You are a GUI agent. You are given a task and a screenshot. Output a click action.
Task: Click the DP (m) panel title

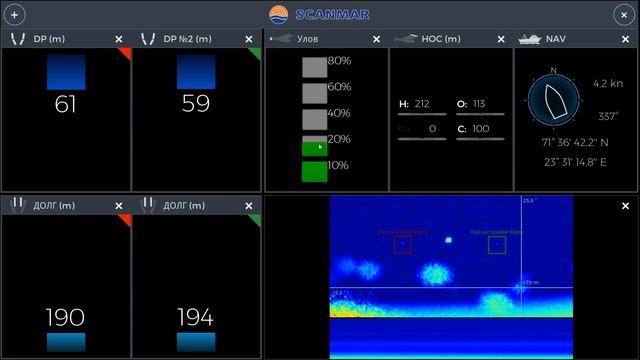(x=49, y=39)
